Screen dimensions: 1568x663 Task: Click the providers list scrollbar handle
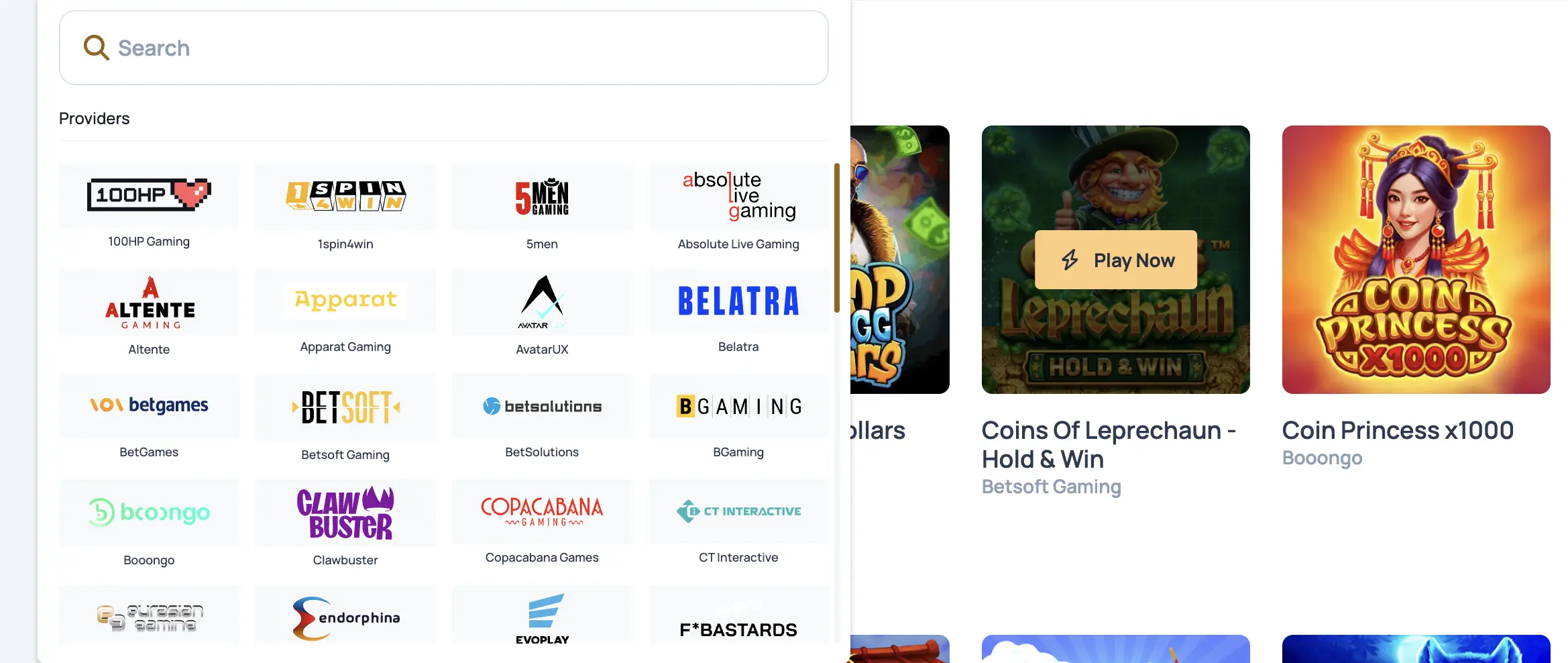tap(836, 238)
